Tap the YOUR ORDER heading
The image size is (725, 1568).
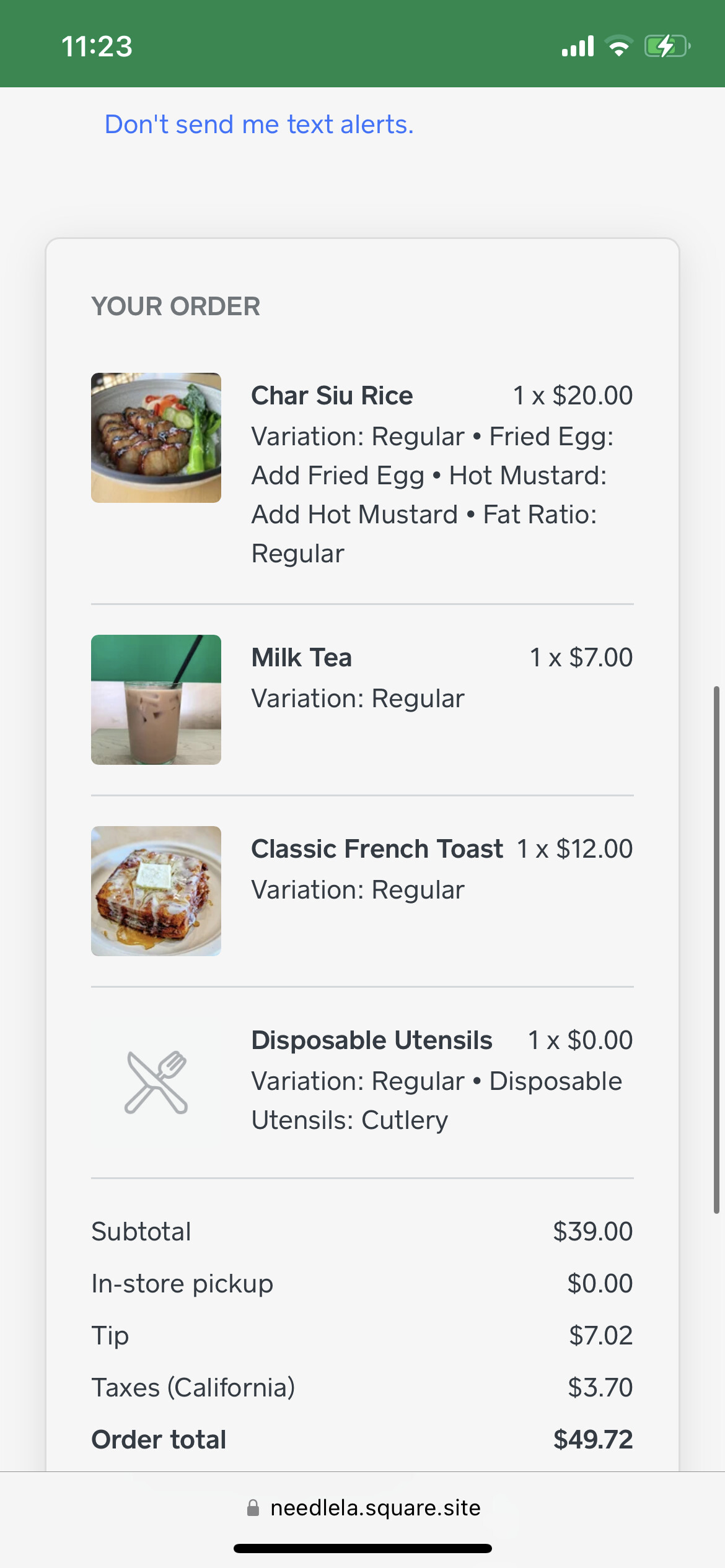pos(176,307)
